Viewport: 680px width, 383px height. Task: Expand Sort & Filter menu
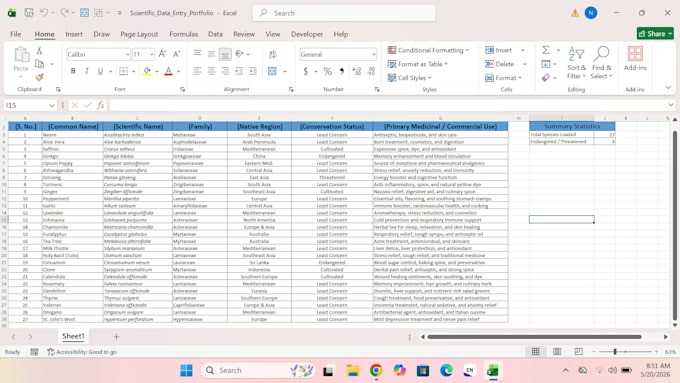click(576, 63)
